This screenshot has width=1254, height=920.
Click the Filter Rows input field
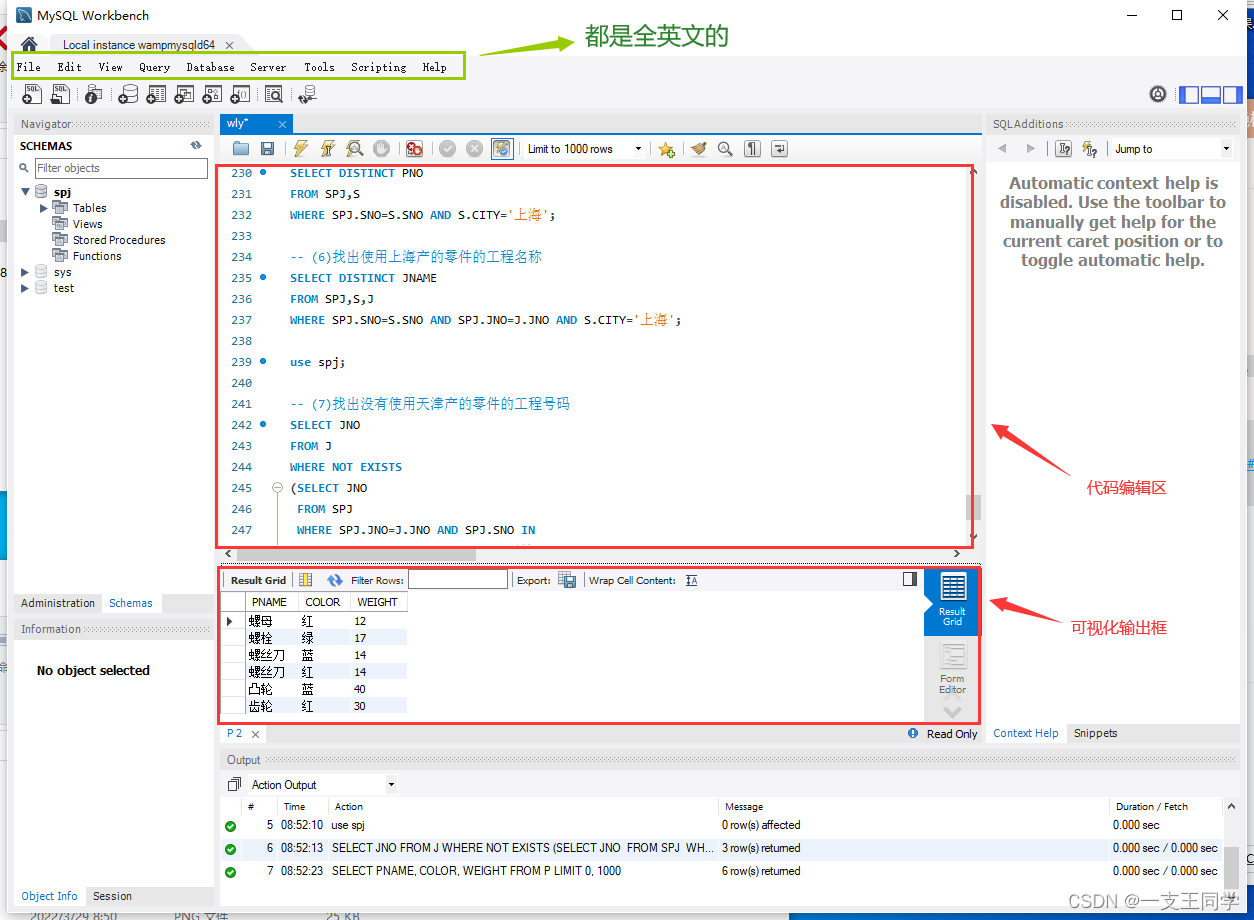point(460,579)
